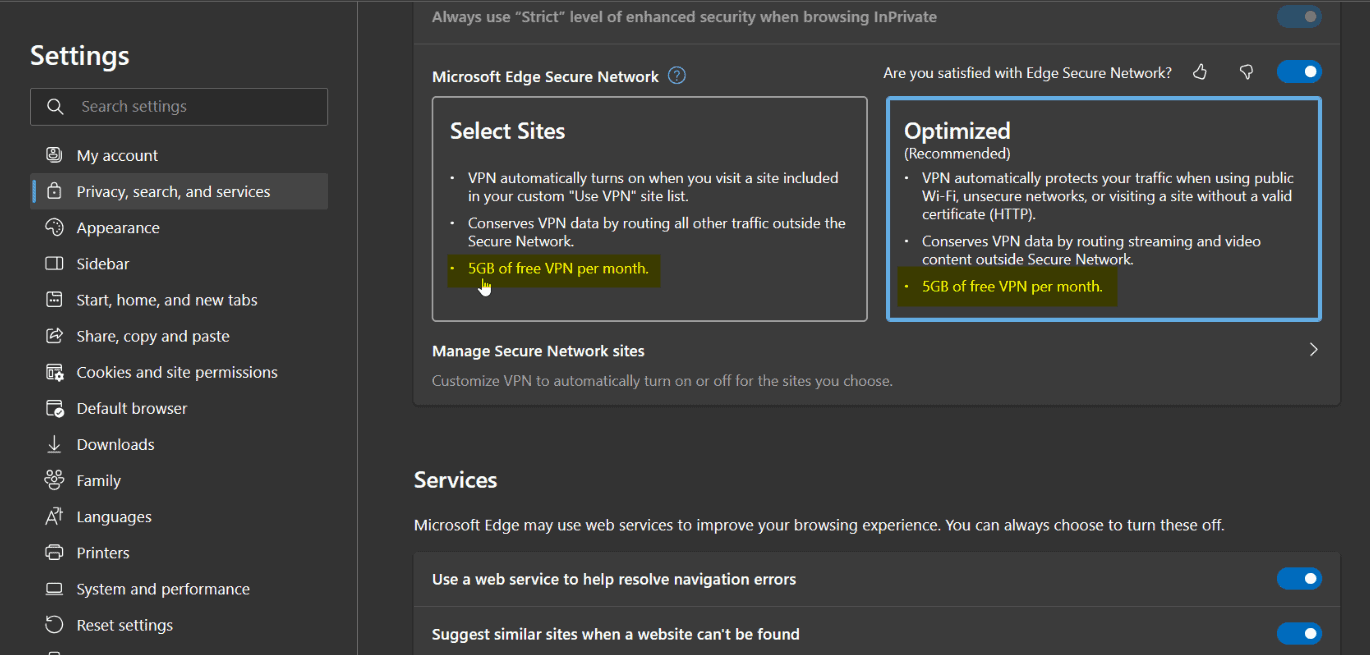This screenshot has height=655, width=1370.
Task: Click the Search settings input field
Action: (x=179, y=107)
